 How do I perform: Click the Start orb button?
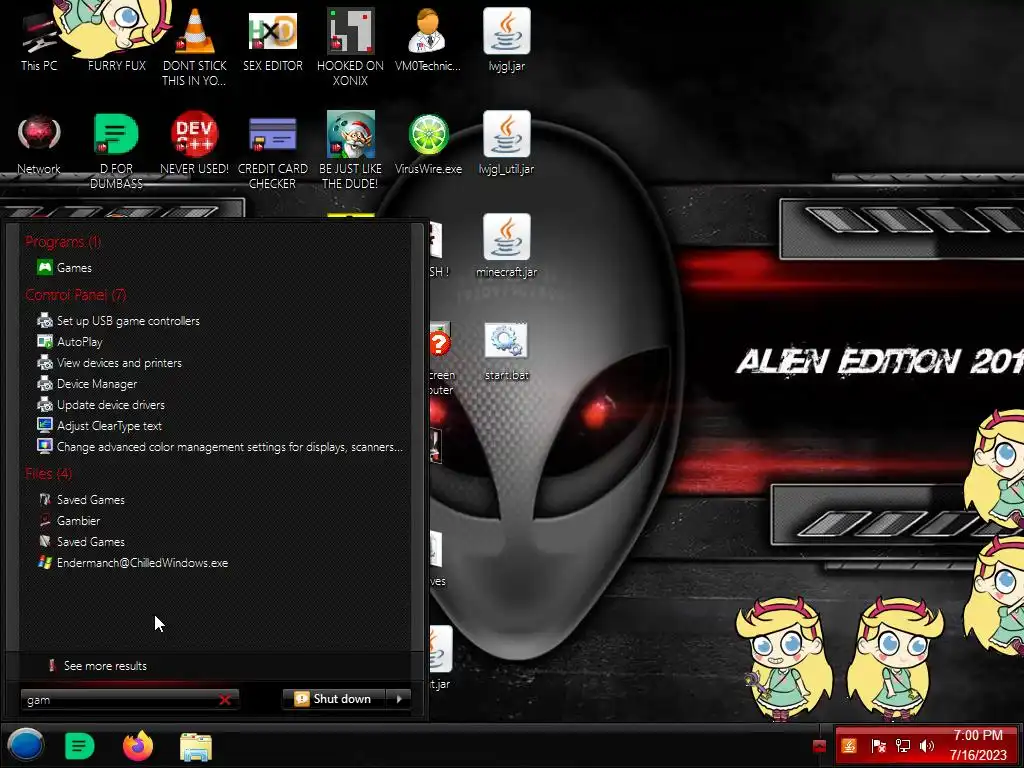click(x=25, y=745)
